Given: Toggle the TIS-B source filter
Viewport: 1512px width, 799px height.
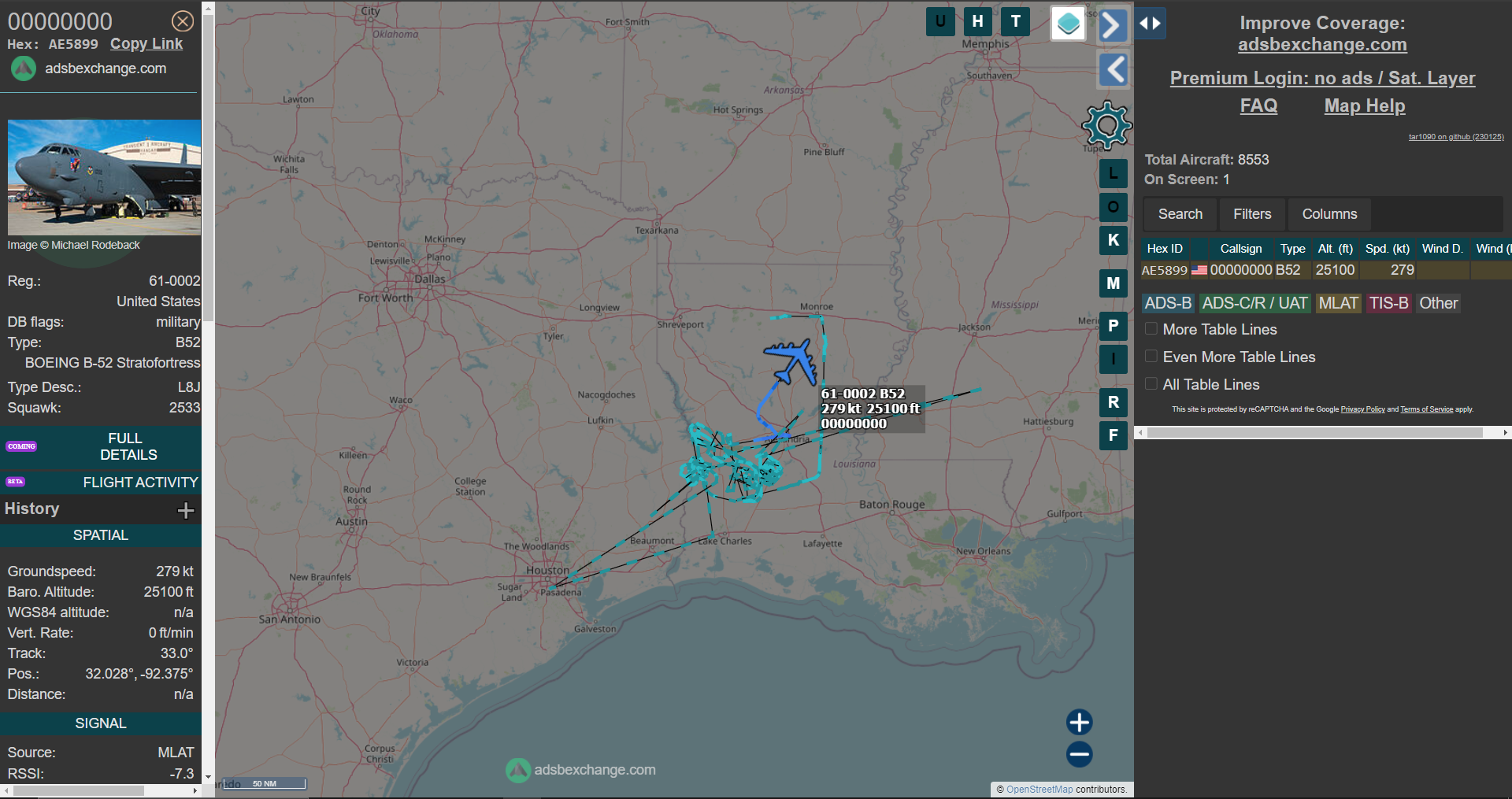Looking at the screenshot, I should point(1388,303).
